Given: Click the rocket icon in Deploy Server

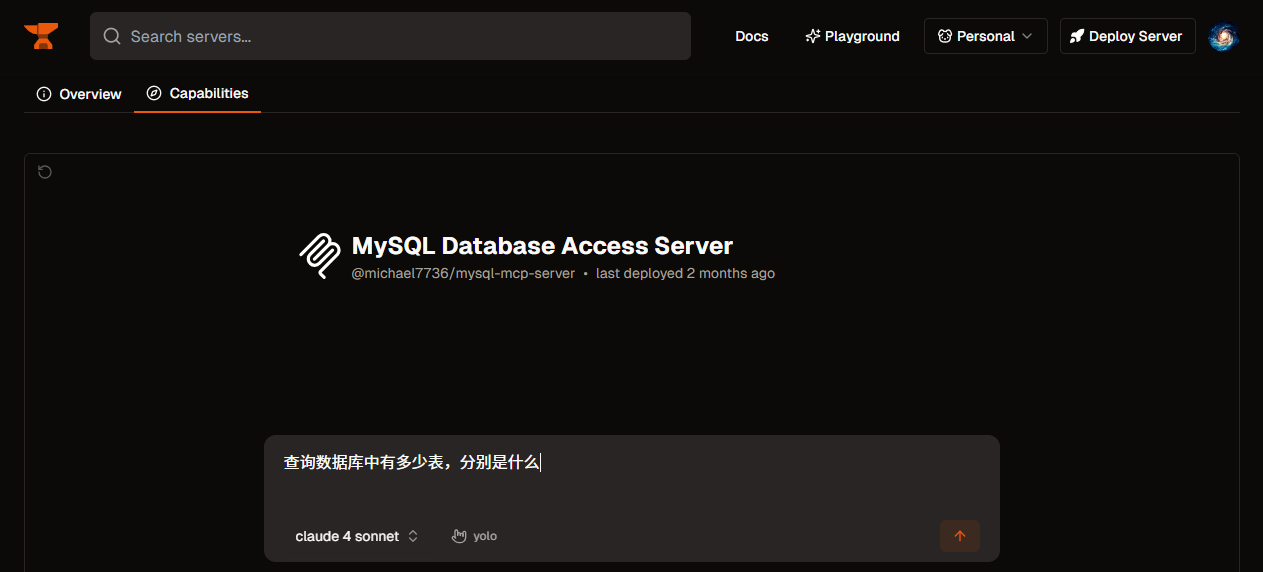Looking at the screenshot, I should (x=1077, y=36).
